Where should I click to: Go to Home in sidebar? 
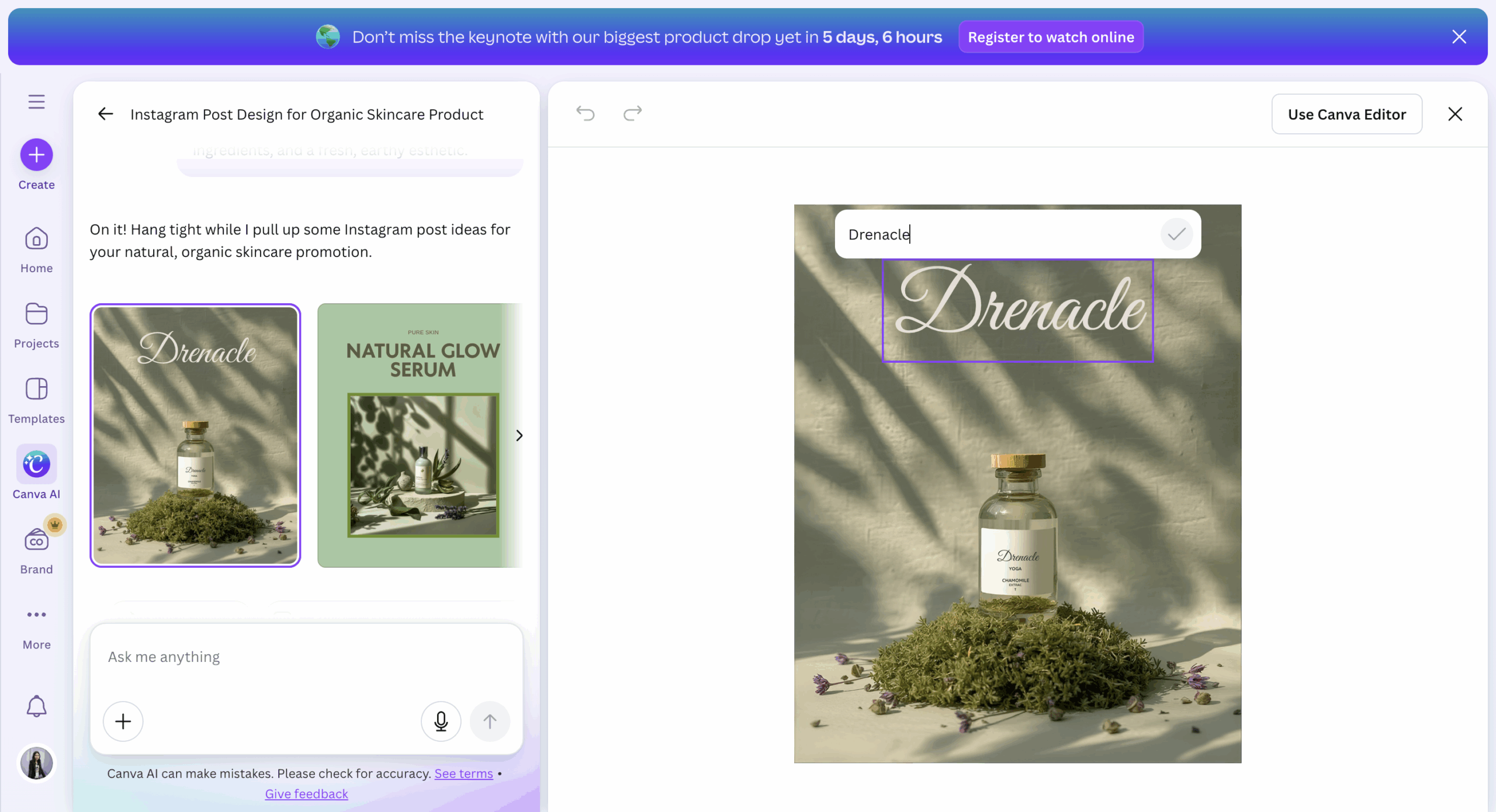[x=36, y=250]
